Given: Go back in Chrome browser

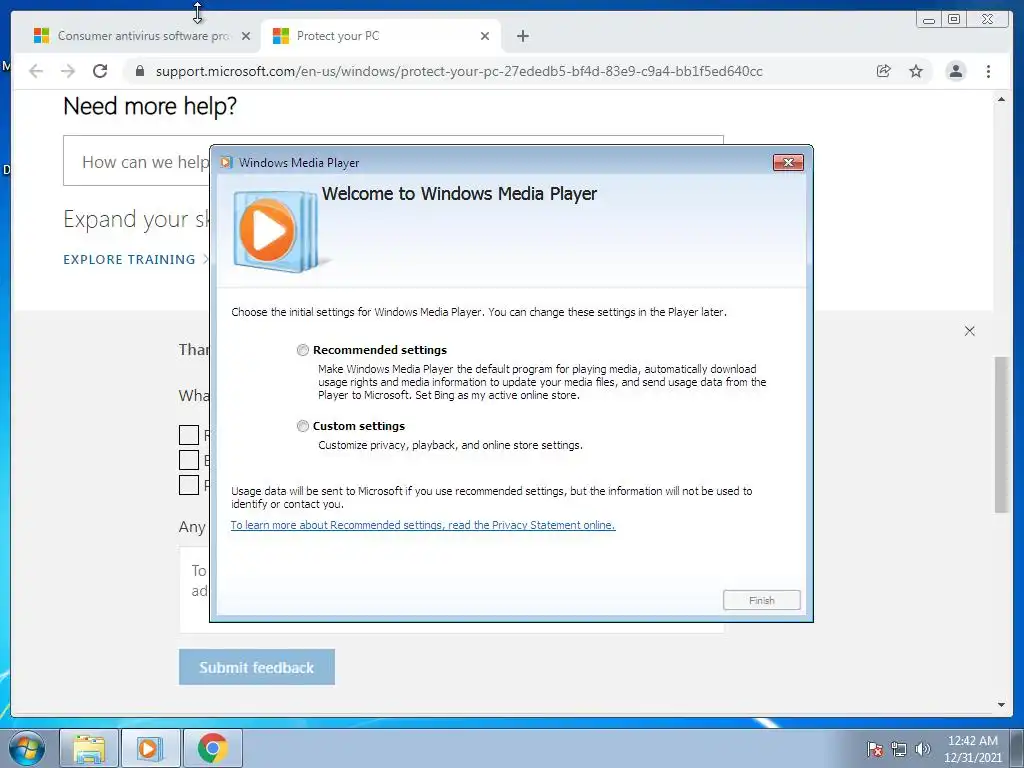Looking at the screenshot, I should [36, 71].
